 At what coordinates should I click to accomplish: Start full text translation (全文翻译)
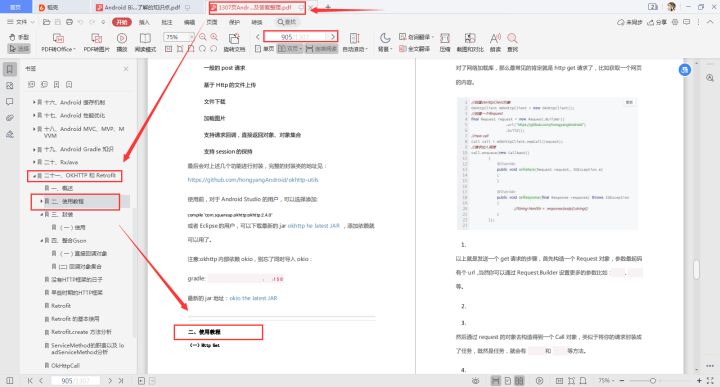click(415, 49)
